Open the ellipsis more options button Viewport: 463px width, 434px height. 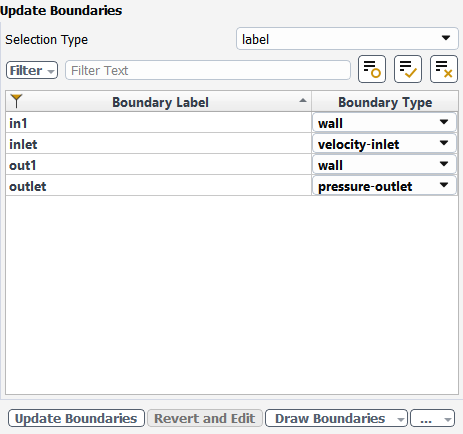click(432, 418)
